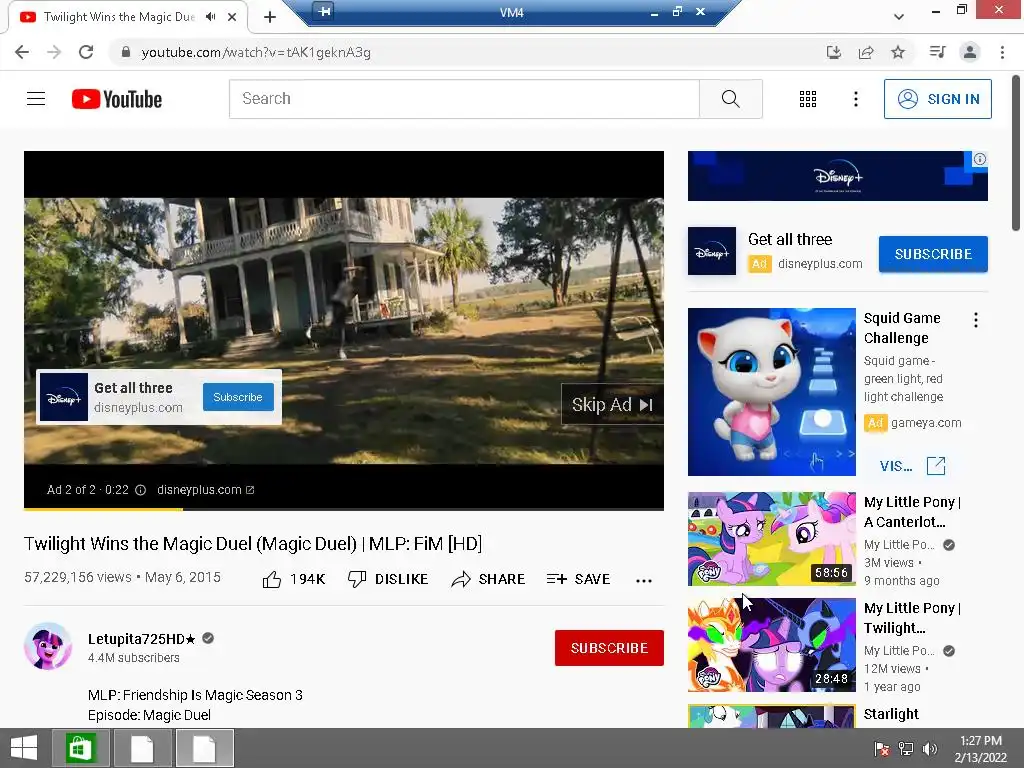Viewport: 1024px width, 768px height.
Task: Open YouTube settings three-dot menu in header
Action: point(856,99)
